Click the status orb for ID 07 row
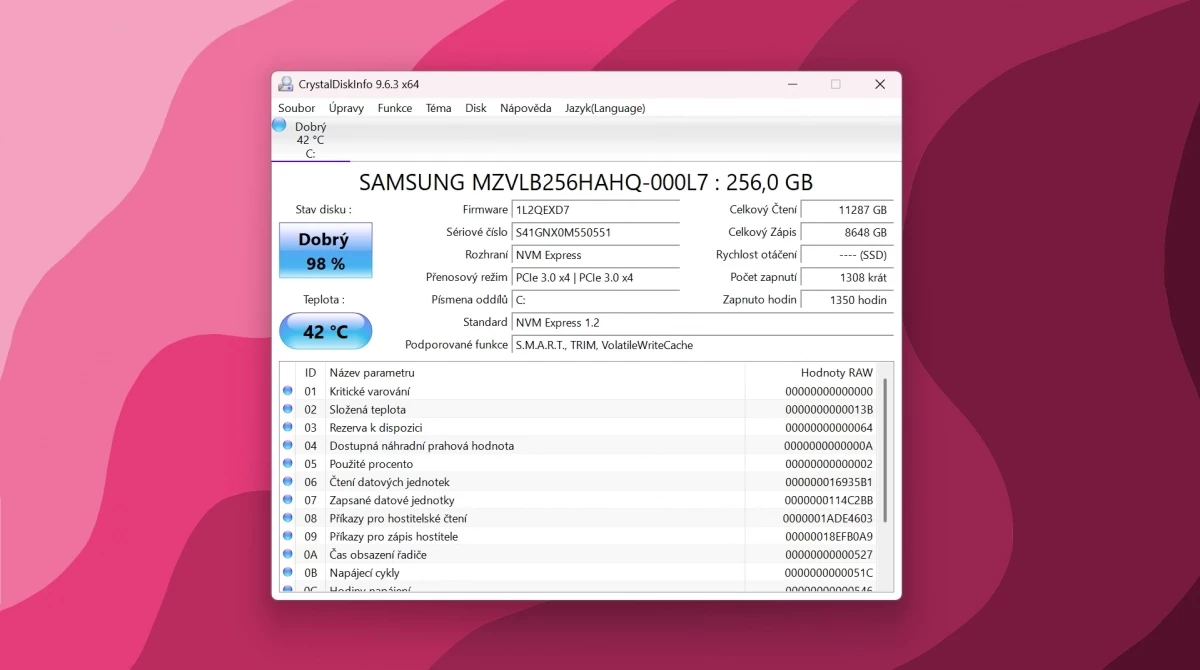Screen dimensions: 1200x670 click(288, 499)
